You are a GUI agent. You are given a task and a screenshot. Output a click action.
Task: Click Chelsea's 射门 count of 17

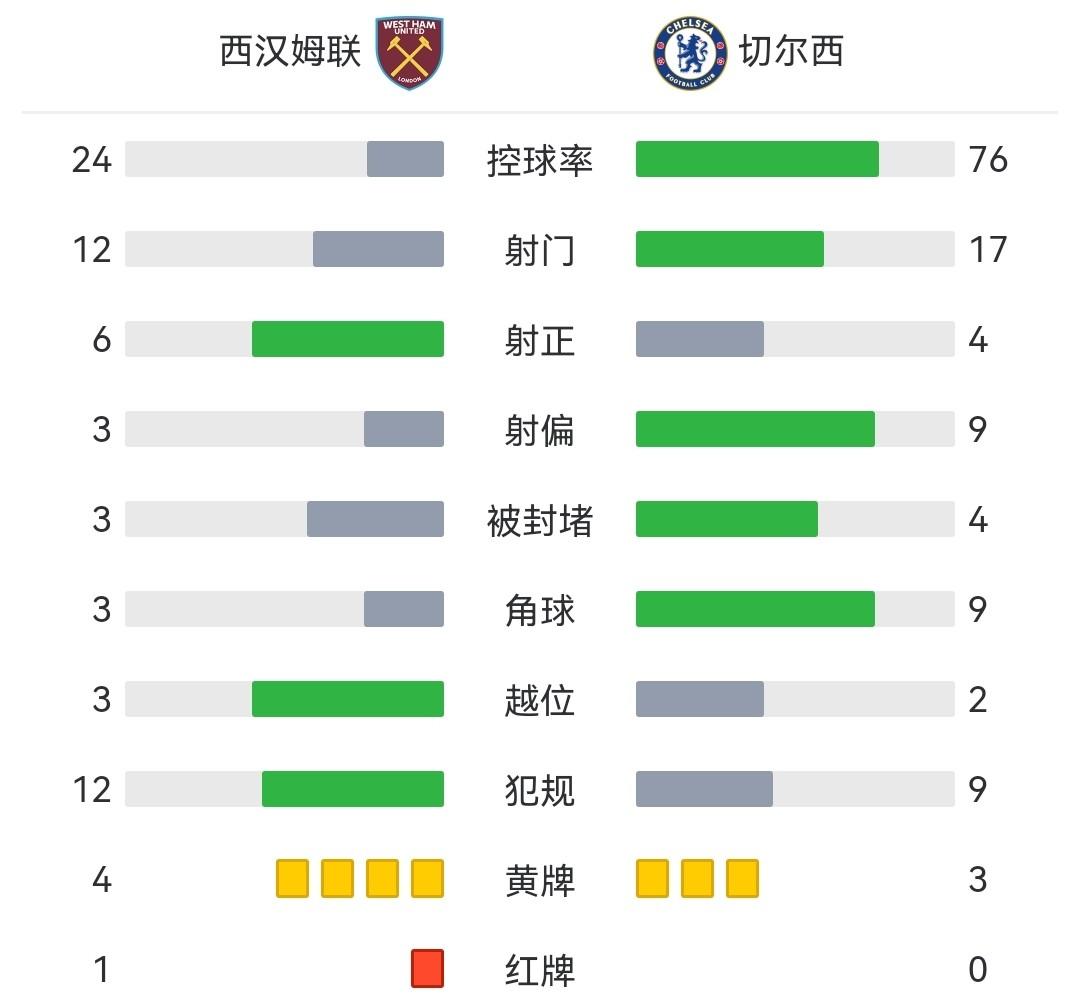(x=988, y=249)
